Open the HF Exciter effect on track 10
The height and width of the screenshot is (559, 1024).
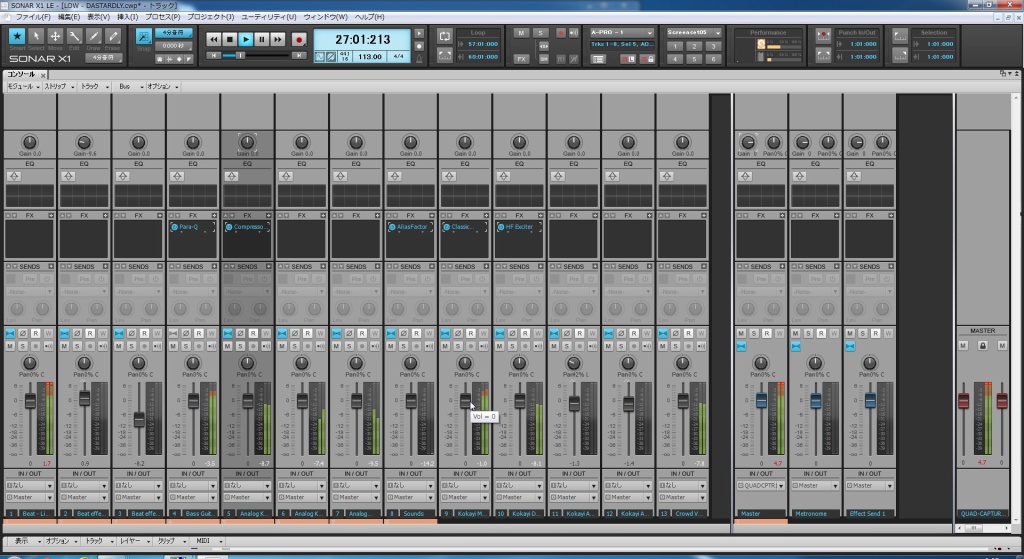[x=519, y=227]
